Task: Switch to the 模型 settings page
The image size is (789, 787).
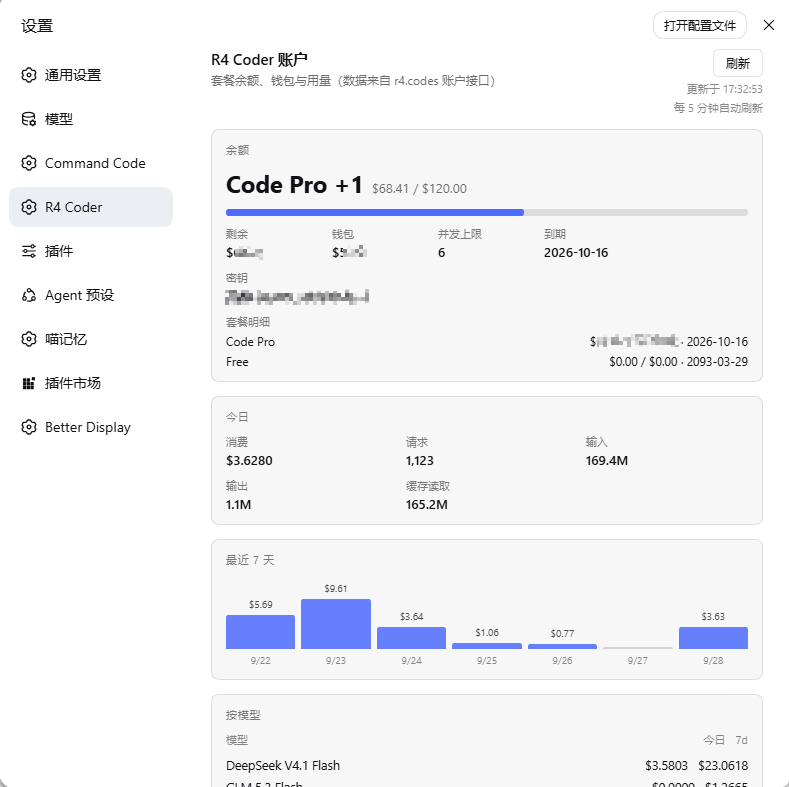Action: pyautogui.click(x=91, y=119)
